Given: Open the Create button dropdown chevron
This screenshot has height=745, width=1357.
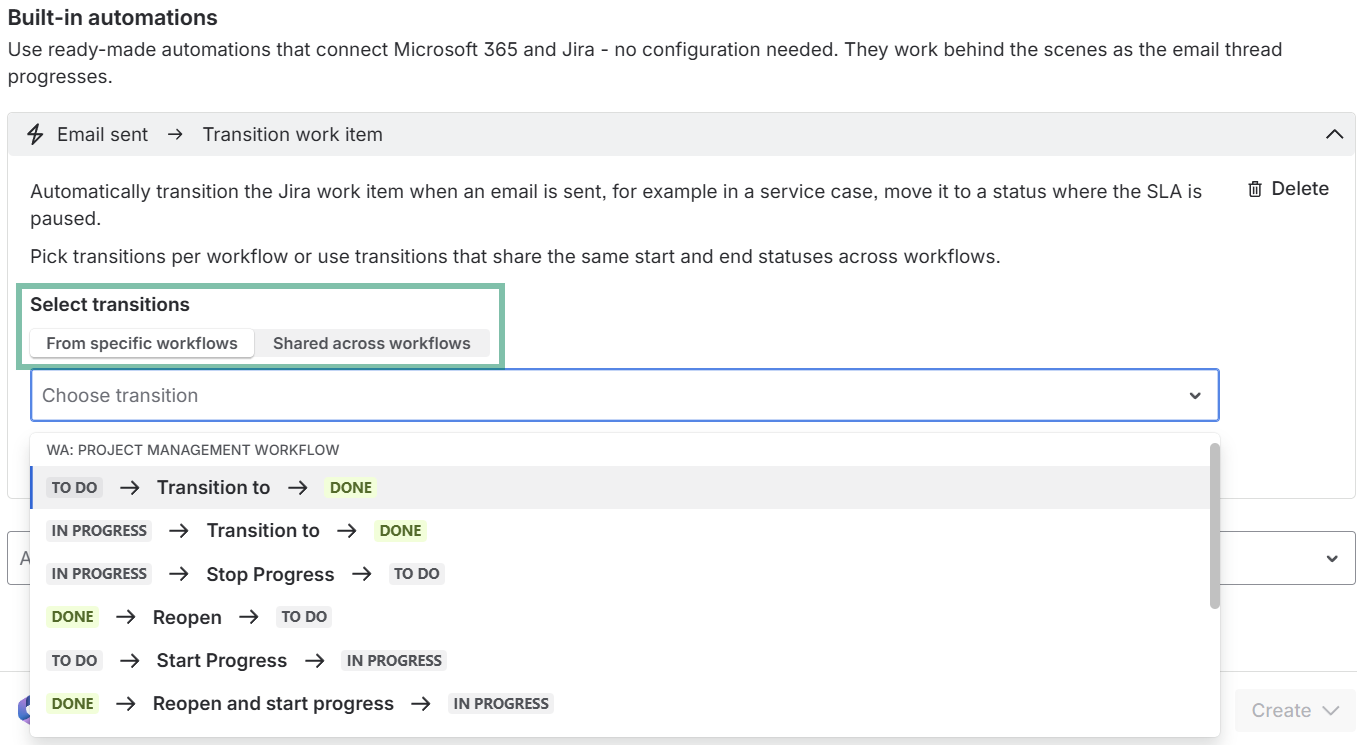Looking at the screenshot, I should (x=1330, y=711).
